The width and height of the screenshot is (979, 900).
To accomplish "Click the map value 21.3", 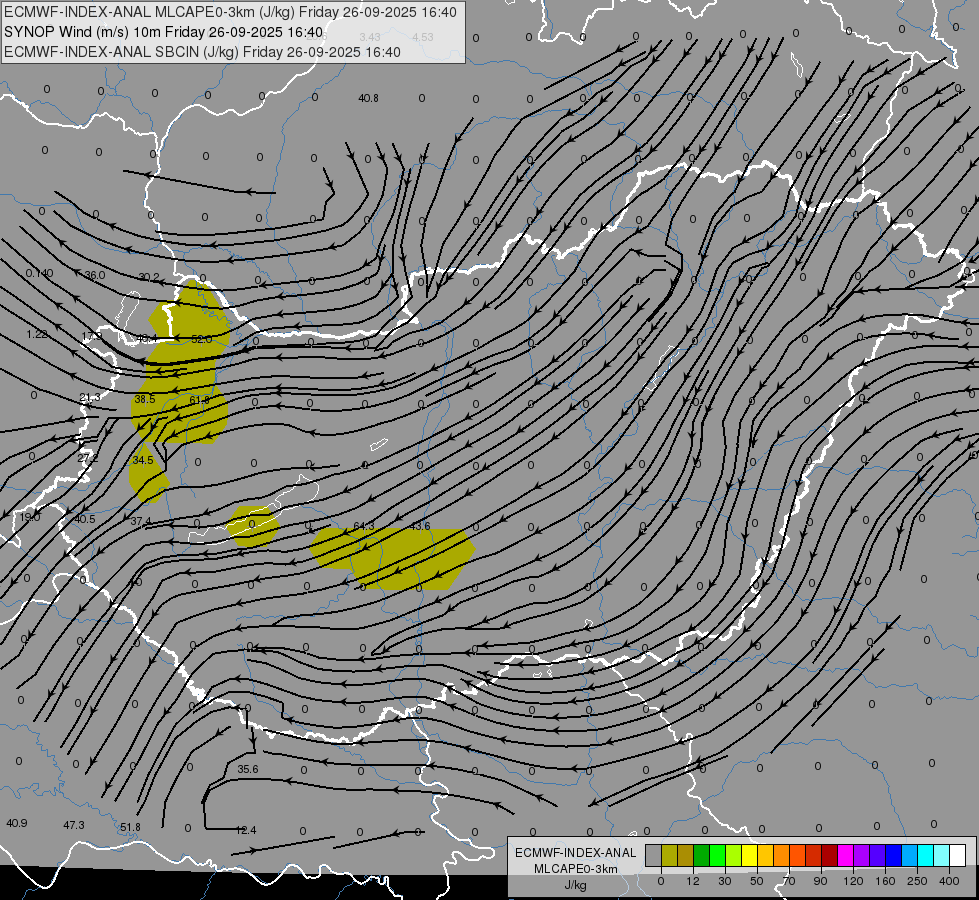I will 90,398.
